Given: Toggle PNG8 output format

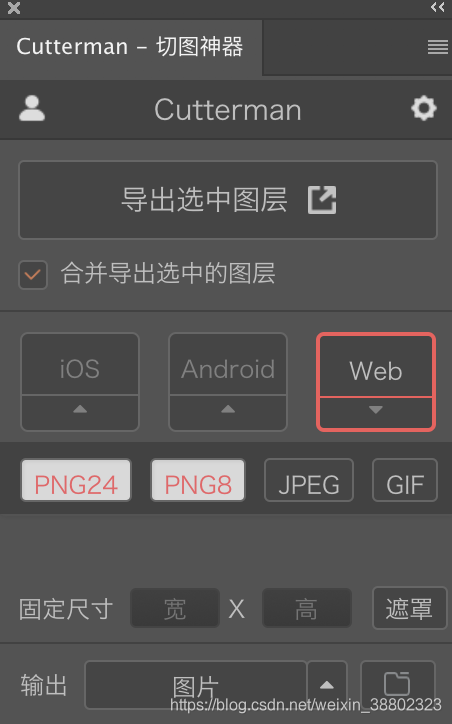Looking at the screenshot, I should (x=198, y=480).
